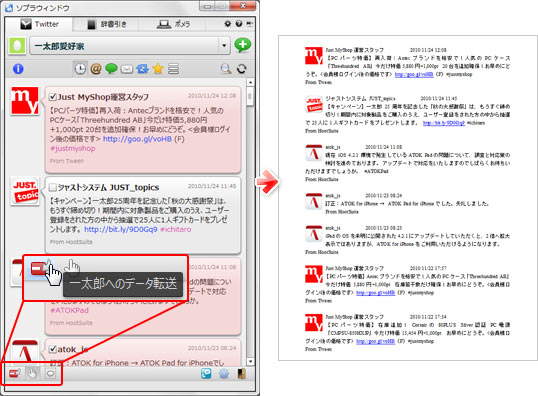The height and width of the screenshot is (396, 538).
Task: Click 'From Tween' under Just MyShop tweet
Action: (x=67, y=161)
